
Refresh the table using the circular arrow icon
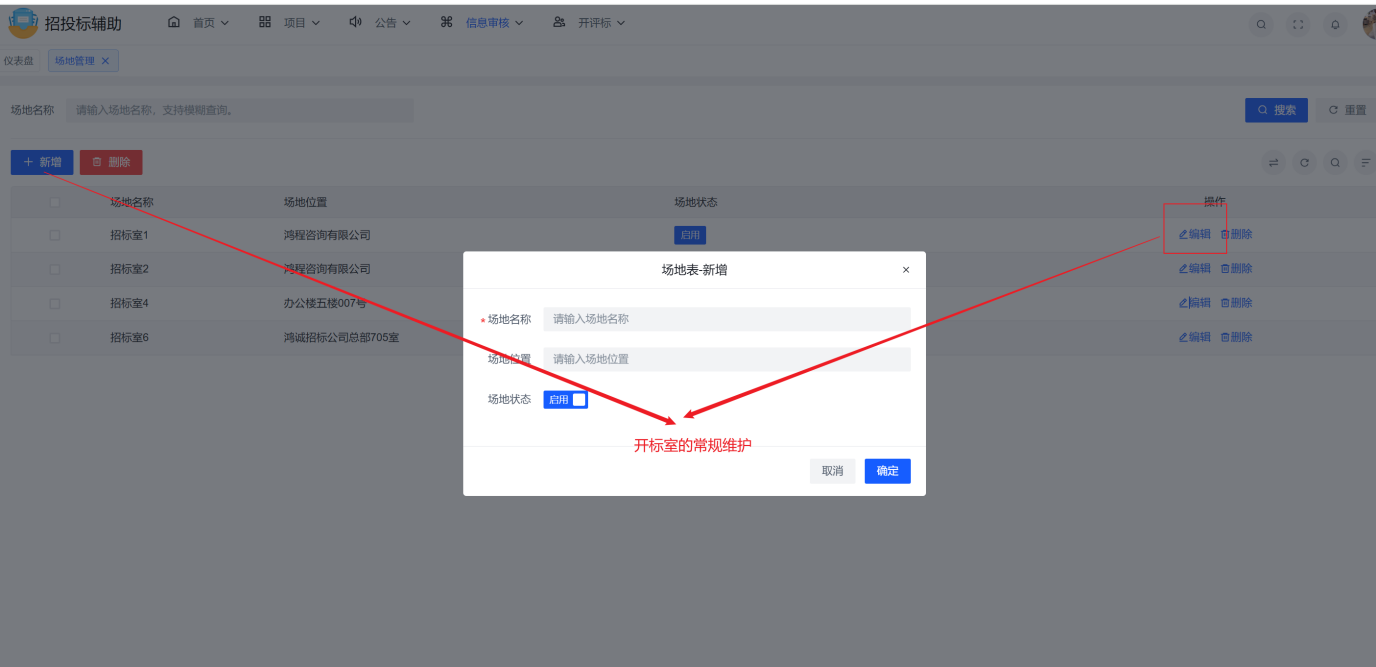[1304, 161]
